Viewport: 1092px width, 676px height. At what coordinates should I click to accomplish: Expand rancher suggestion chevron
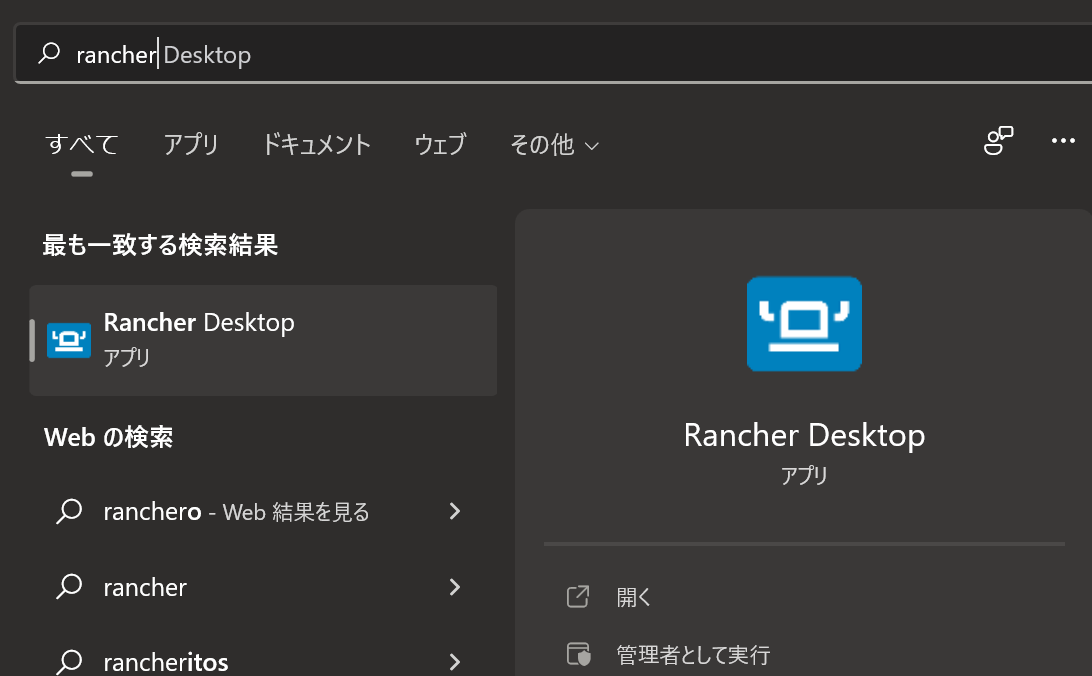[x=455, y=588]
